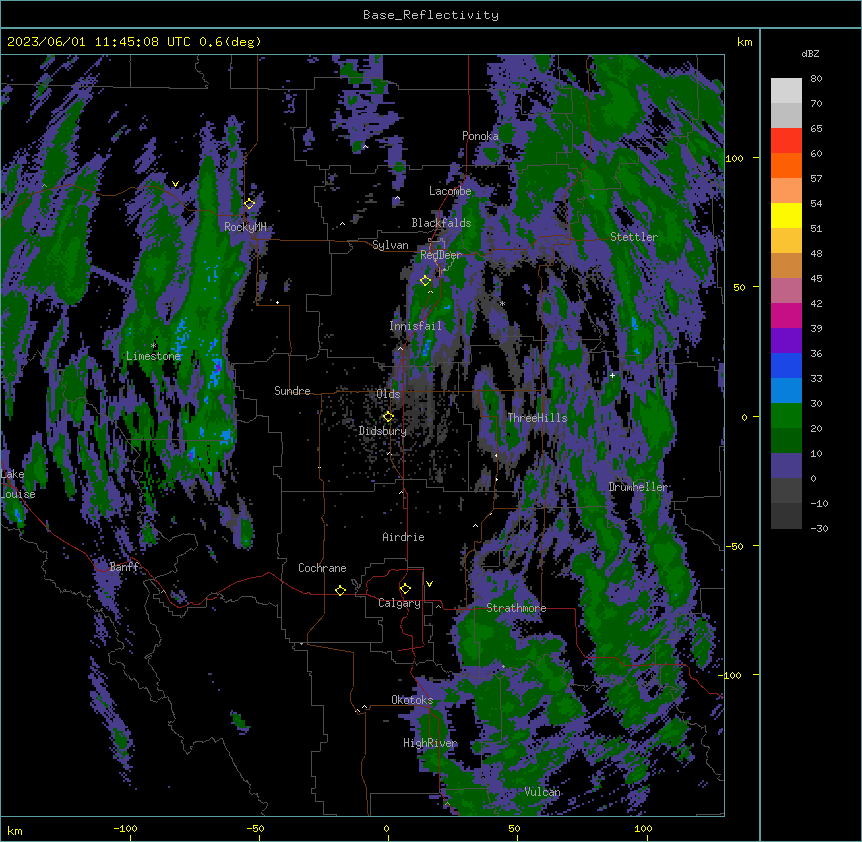862x842 pixels.
Task: Click the dBZ legend heading
Action: click(810, 53)
